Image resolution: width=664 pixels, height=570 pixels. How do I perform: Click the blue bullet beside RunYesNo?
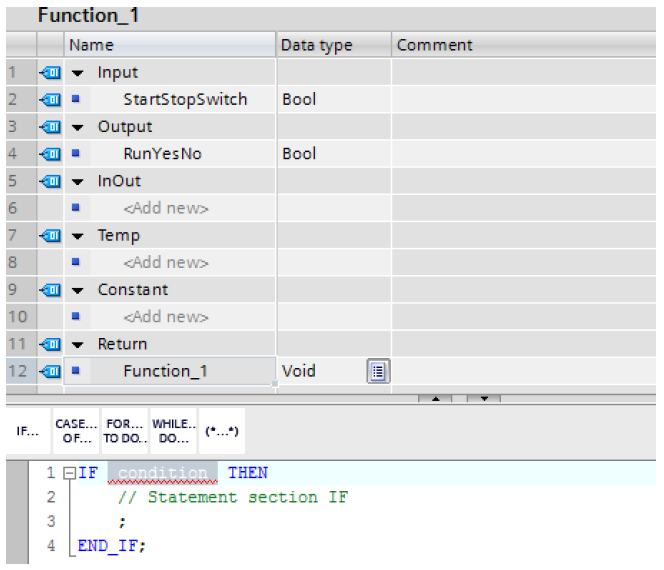click(76, 153)
